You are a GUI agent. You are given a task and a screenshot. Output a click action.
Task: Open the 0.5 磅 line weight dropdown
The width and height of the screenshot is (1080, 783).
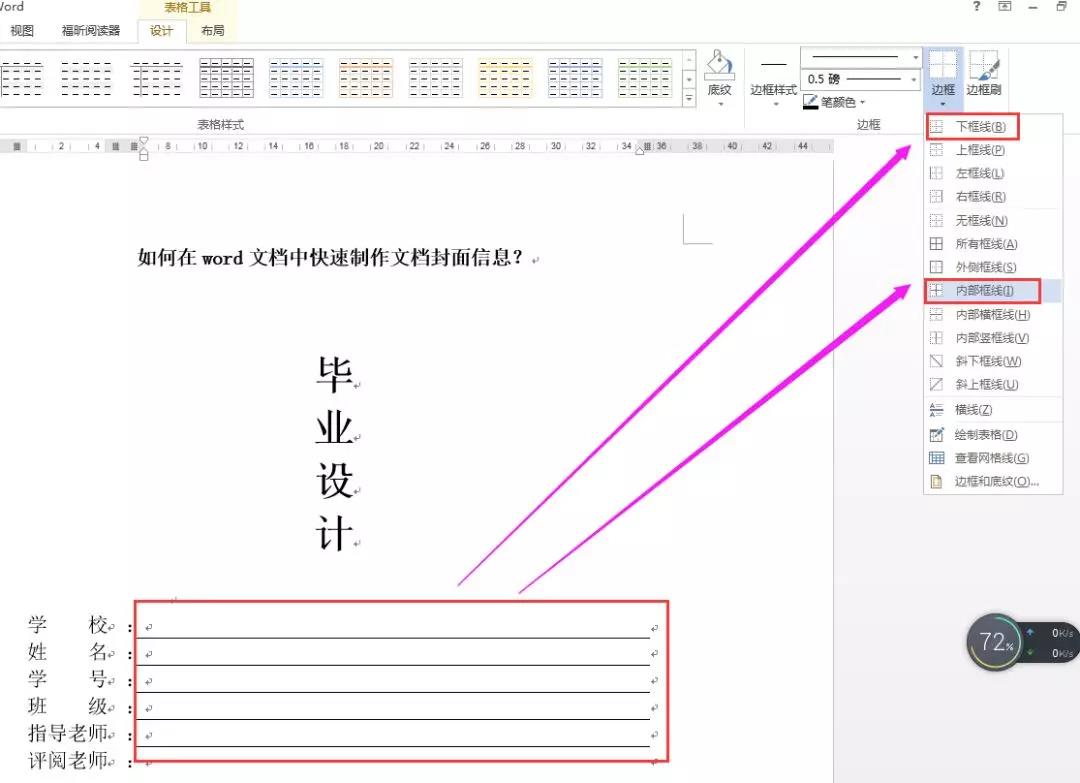[911, 79]
